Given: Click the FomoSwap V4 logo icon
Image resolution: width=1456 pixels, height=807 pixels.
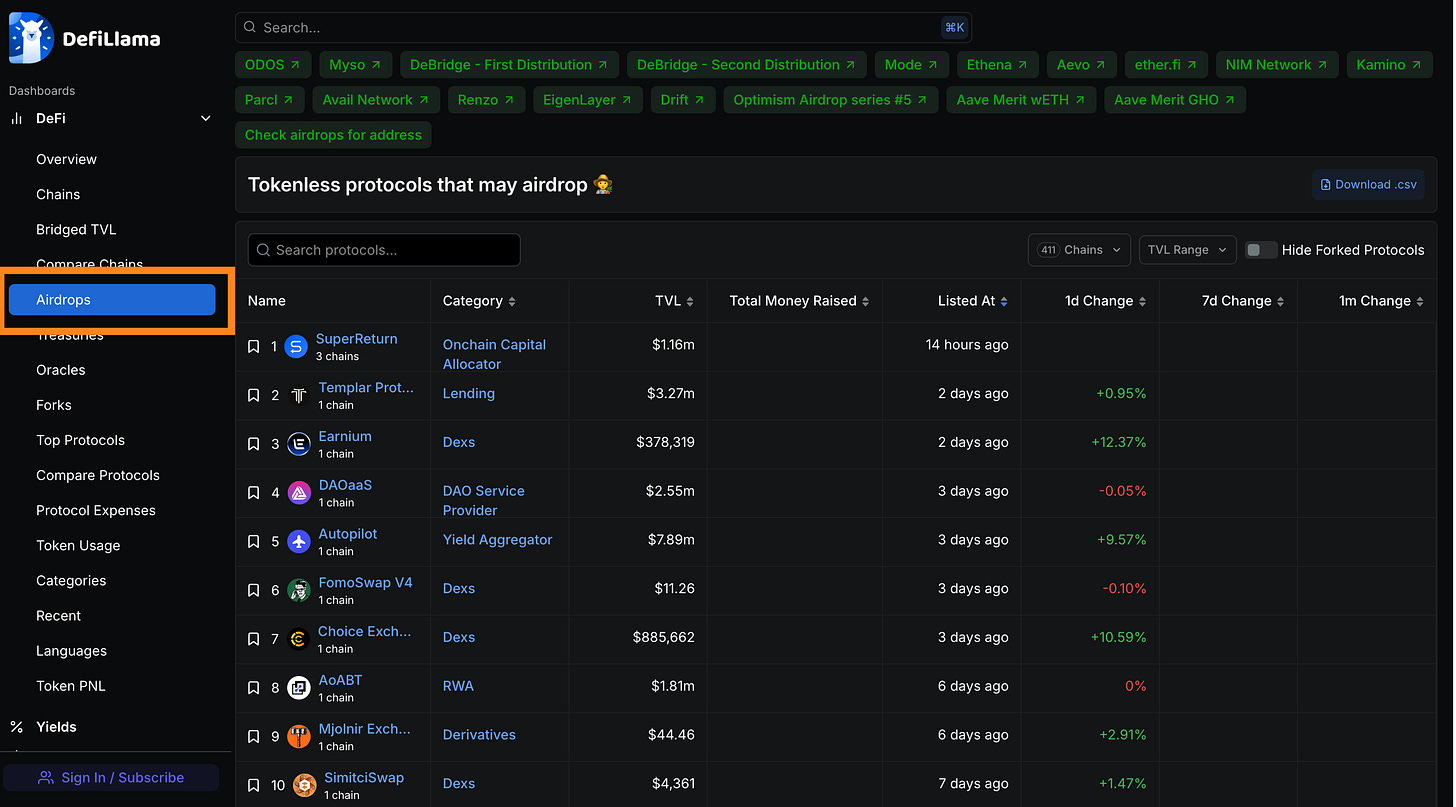Looking at the screenshot, I should [299, 591].
